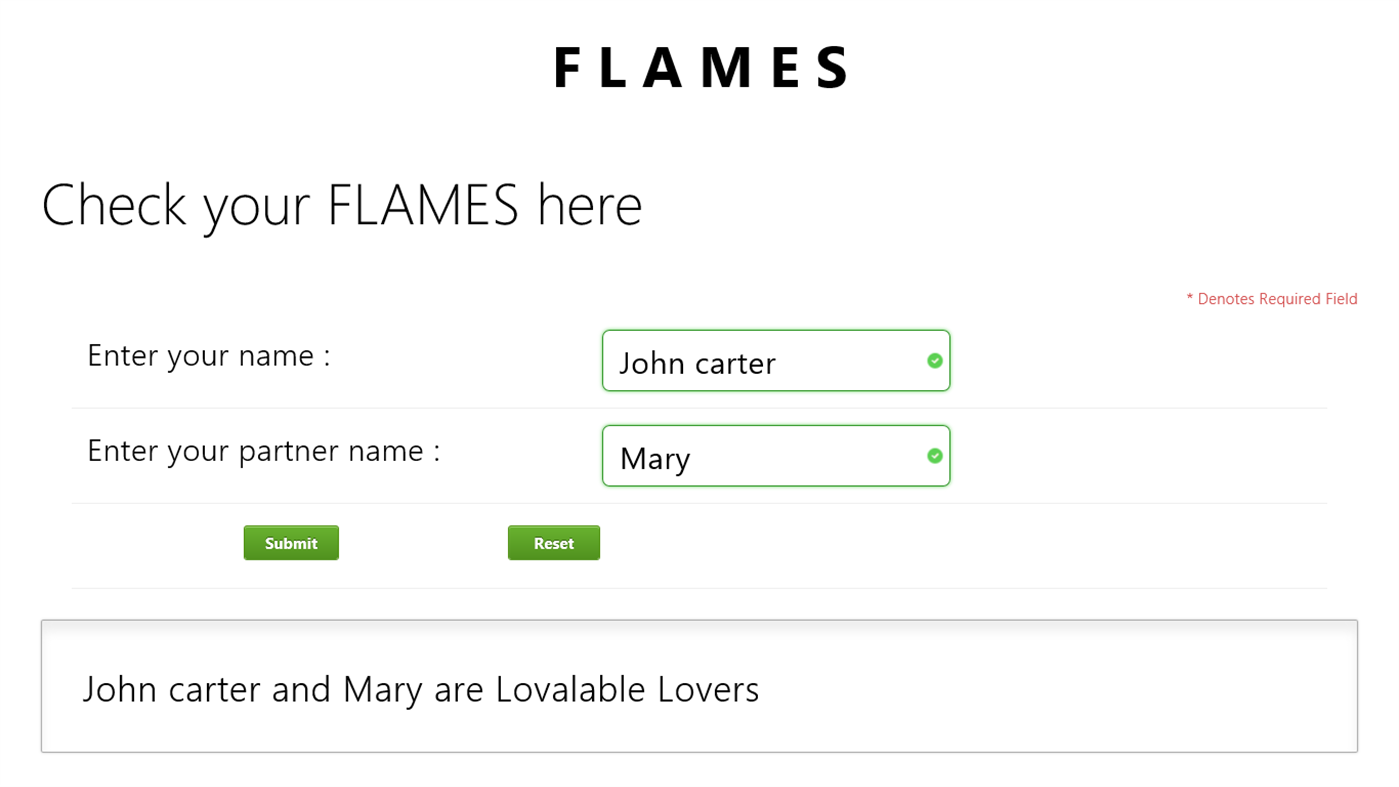Focus the partner name input containing Mary

765,457
